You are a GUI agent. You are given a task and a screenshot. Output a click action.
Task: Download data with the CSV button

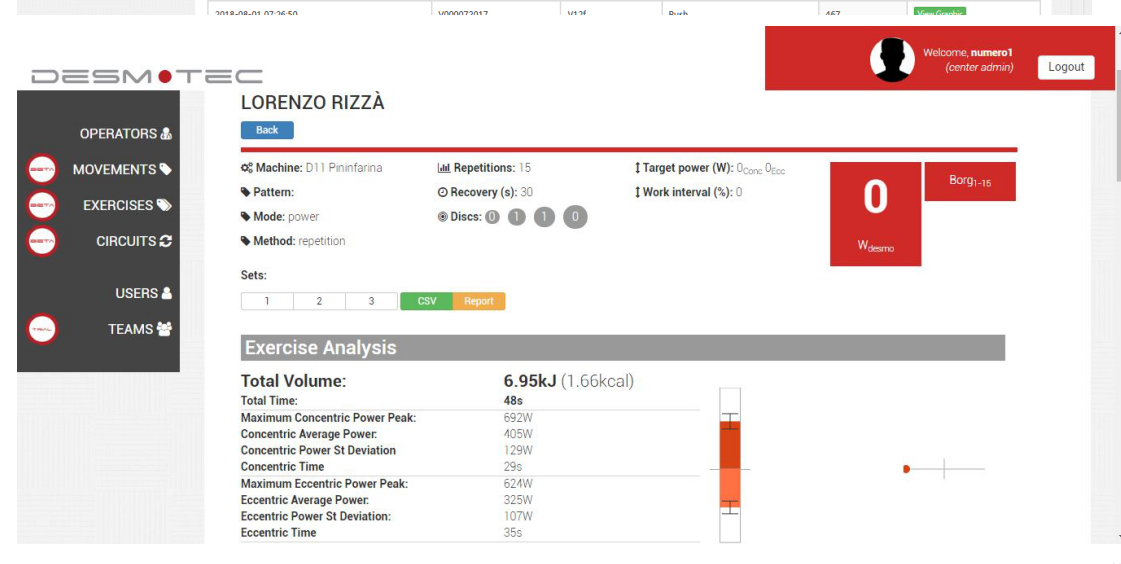pos(426,301)
